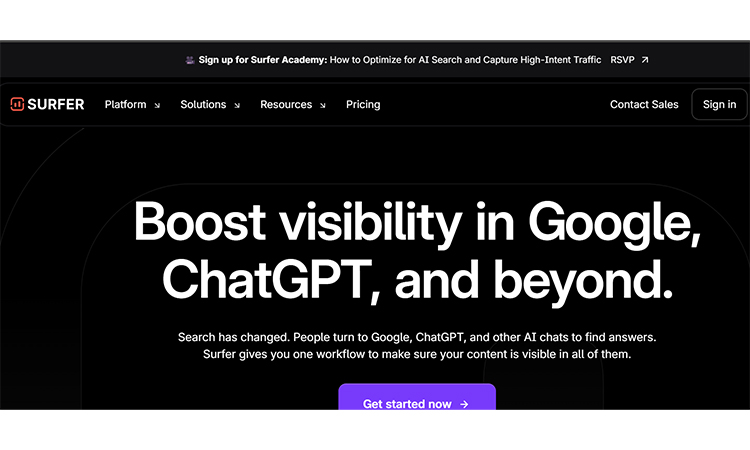Viewport: 750px width, 450px height.
Task: Click the Surfer Academy banner emoji icon
Action: click(x=190, y=60)
